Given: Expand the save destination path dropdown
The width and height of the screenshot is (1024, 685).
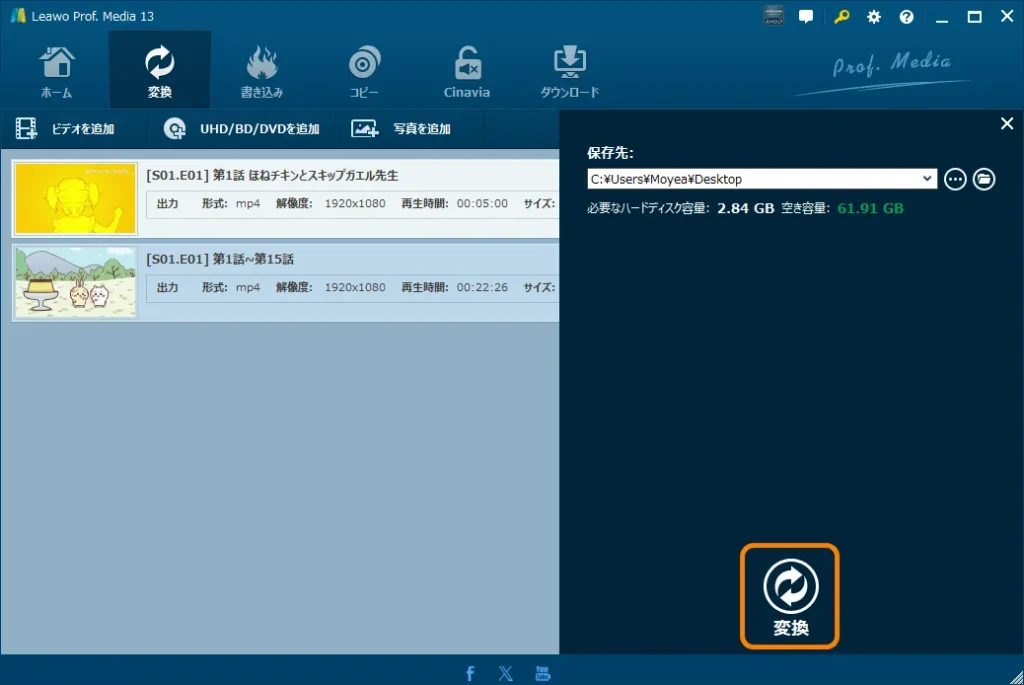Looking at the screenshot, I should [x=927, y=178].
